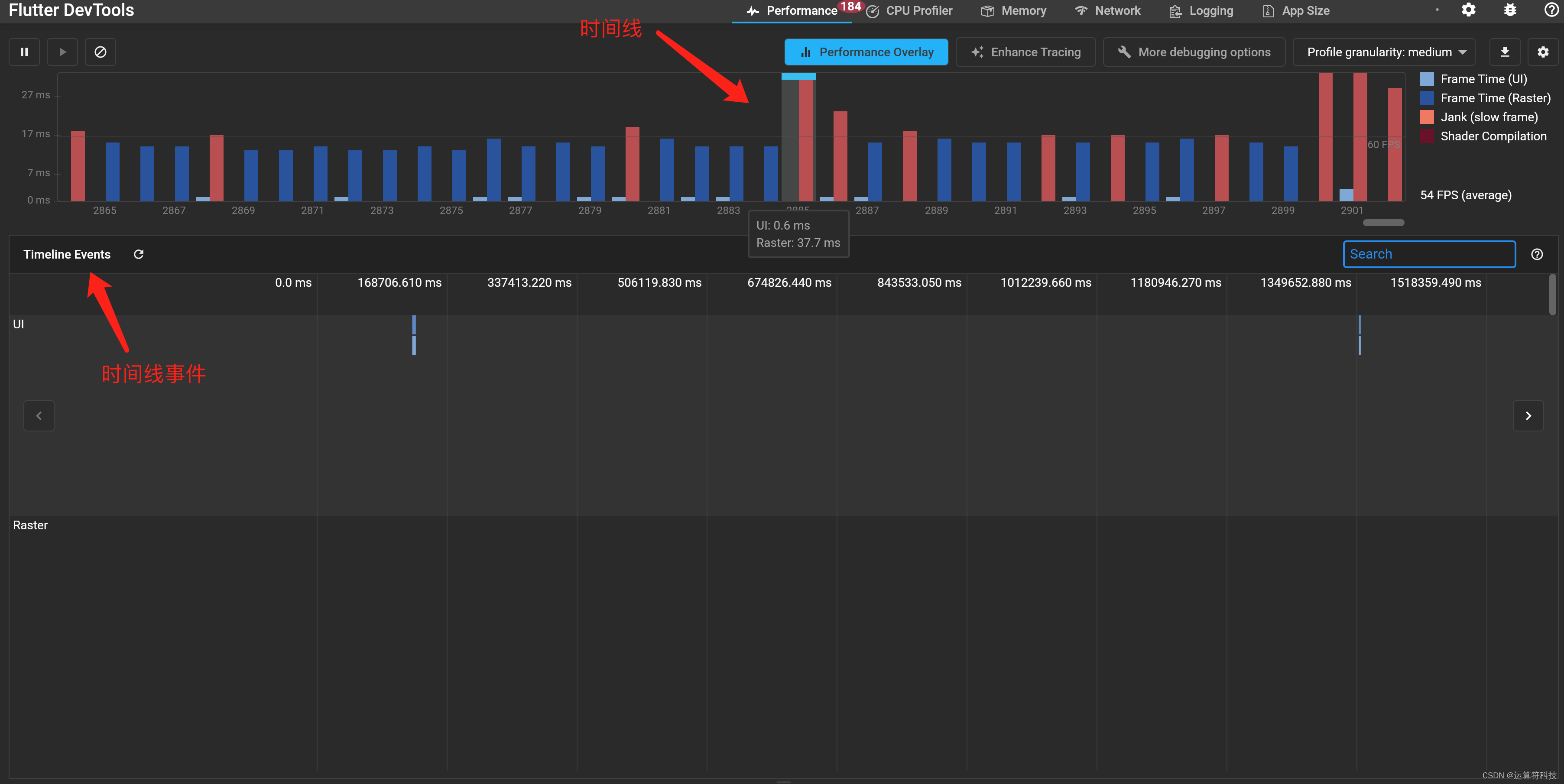Select the selected janky frame 2885 bar
Viewport: 1564px width, 784px height.
806,140
